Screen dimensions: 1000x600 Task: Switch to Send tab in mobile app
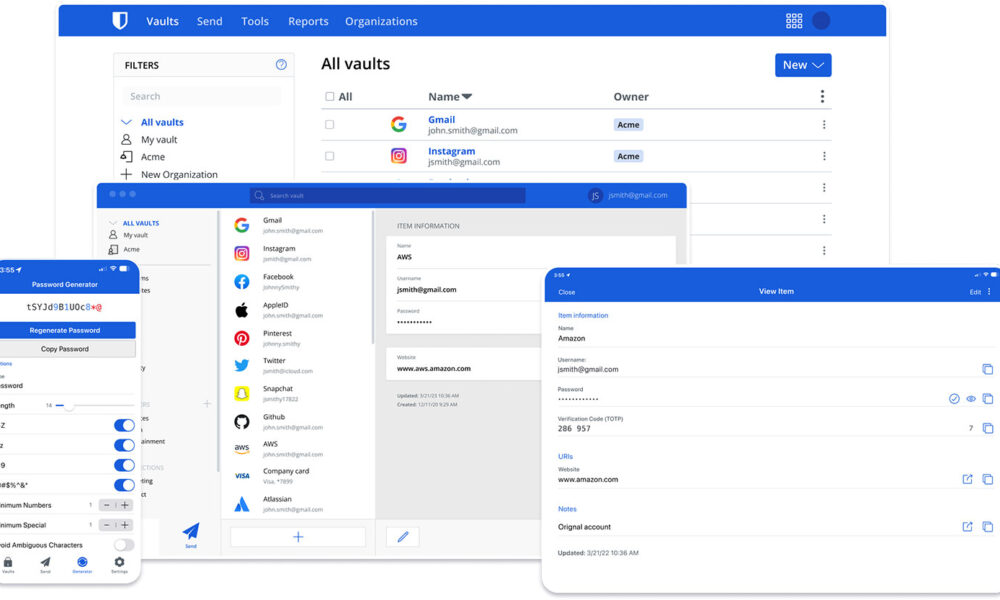45,565
